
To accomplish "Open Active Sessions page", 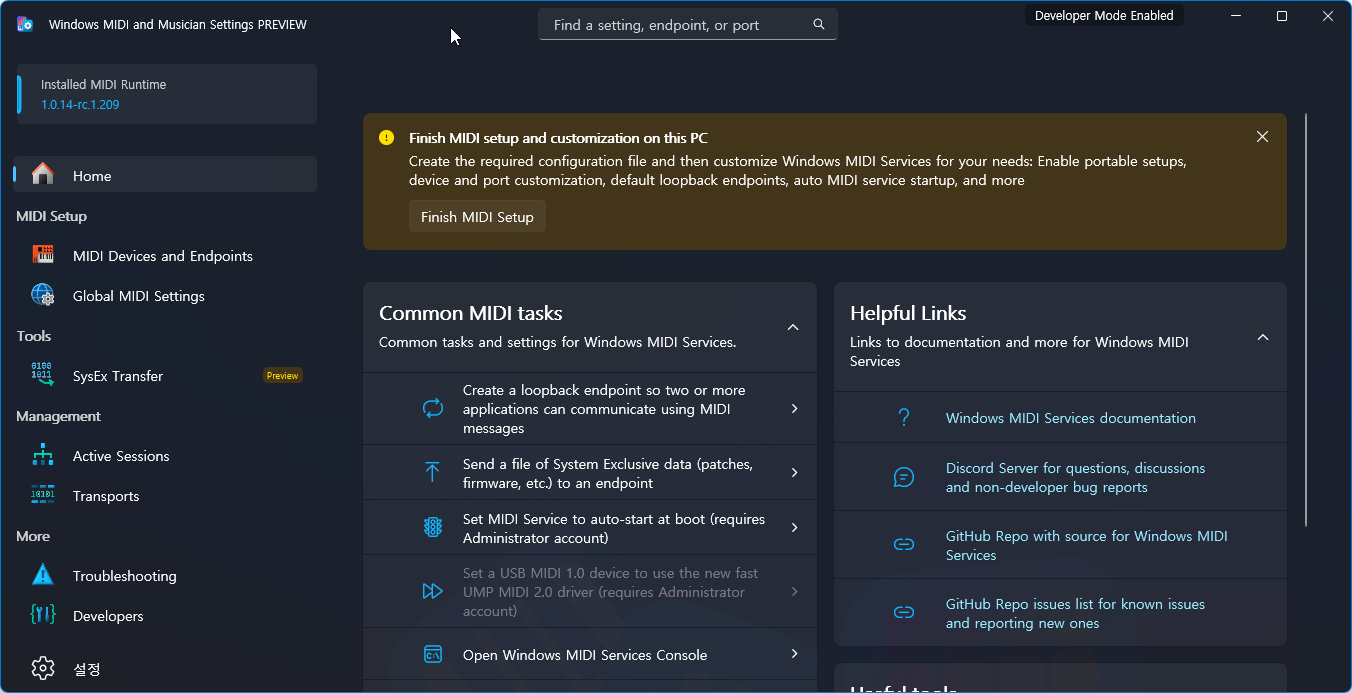I will pyautogui.click(x=165, y=456).
